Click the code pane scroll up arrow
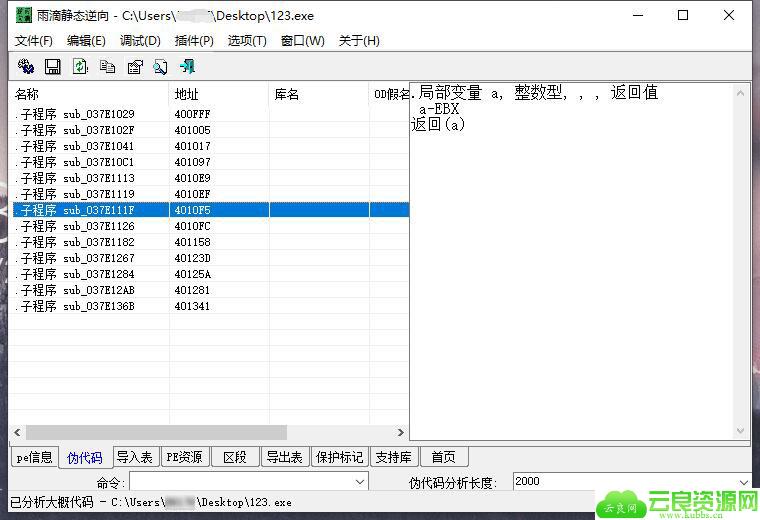760x520 pixels. point(740,93)
